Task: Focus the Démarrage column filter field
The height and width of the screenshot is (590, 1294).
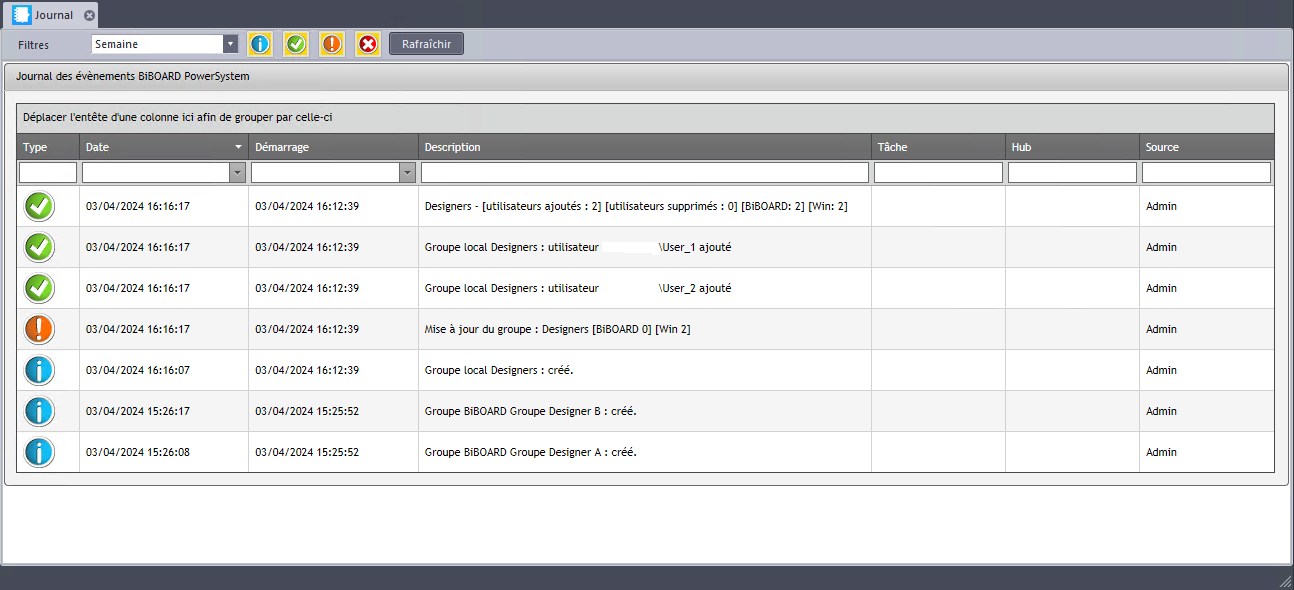Action: click(x=325, y=173)
